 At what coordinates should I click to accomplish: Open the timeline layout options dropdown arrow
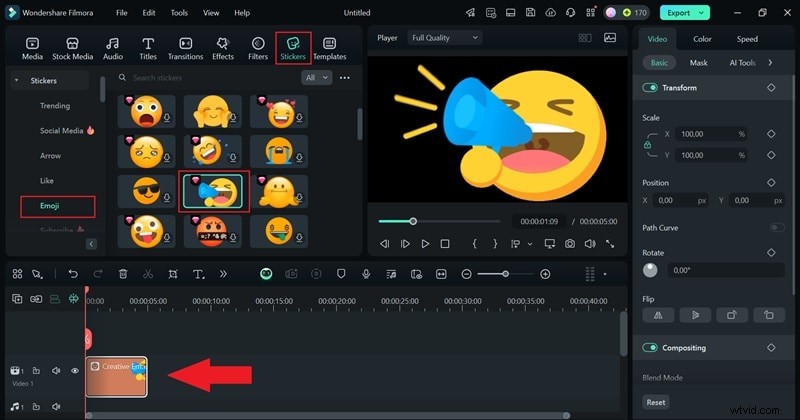(605, 274)
